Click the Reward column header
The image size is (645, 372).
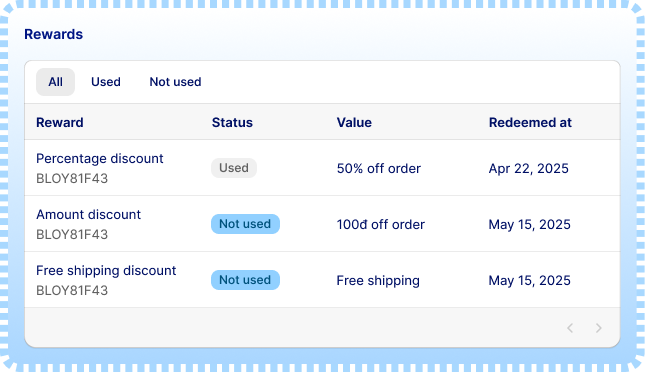coord(60,123)
